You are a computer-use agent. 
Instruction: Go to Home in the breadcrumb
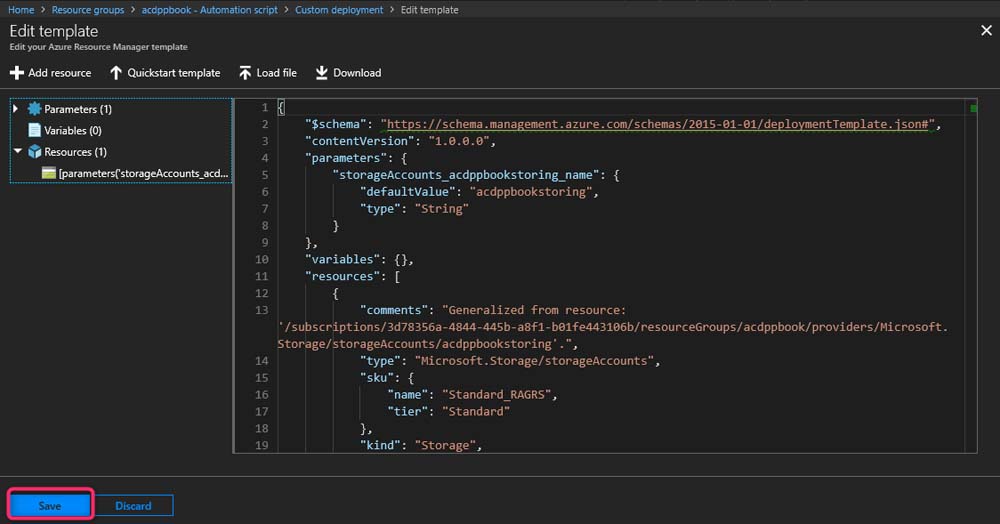pyautogui.click(x=21, y=10)
